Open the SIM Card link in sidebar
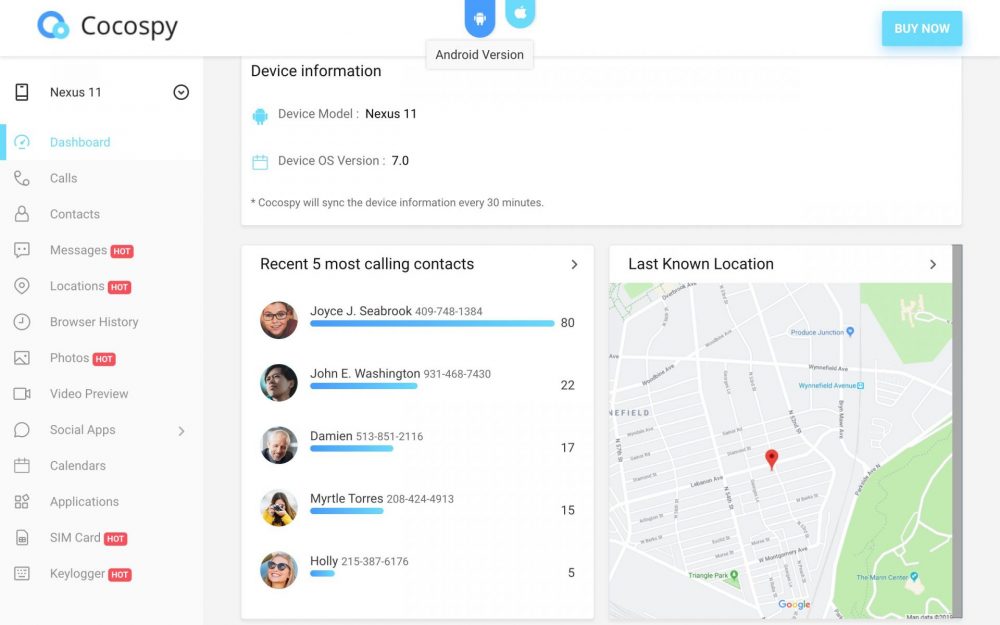The width and height of the screenshot is (1000, 625). [x=75, y=538]
